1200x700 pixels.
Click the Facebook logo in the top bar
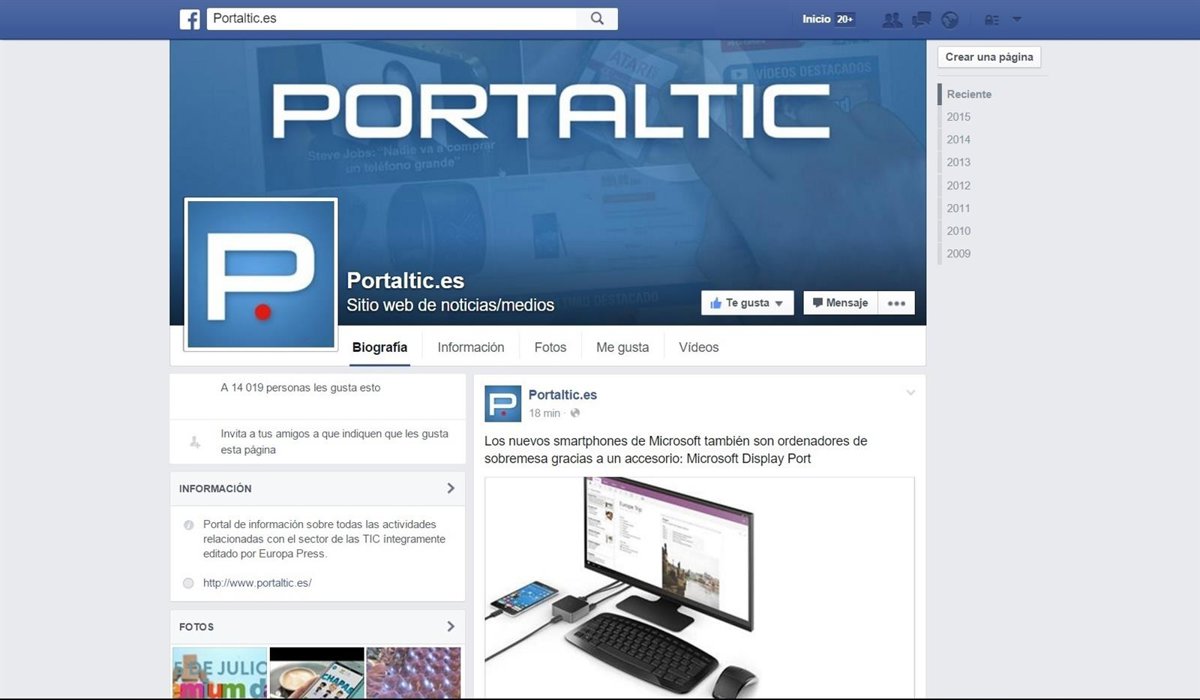(190, 19)
